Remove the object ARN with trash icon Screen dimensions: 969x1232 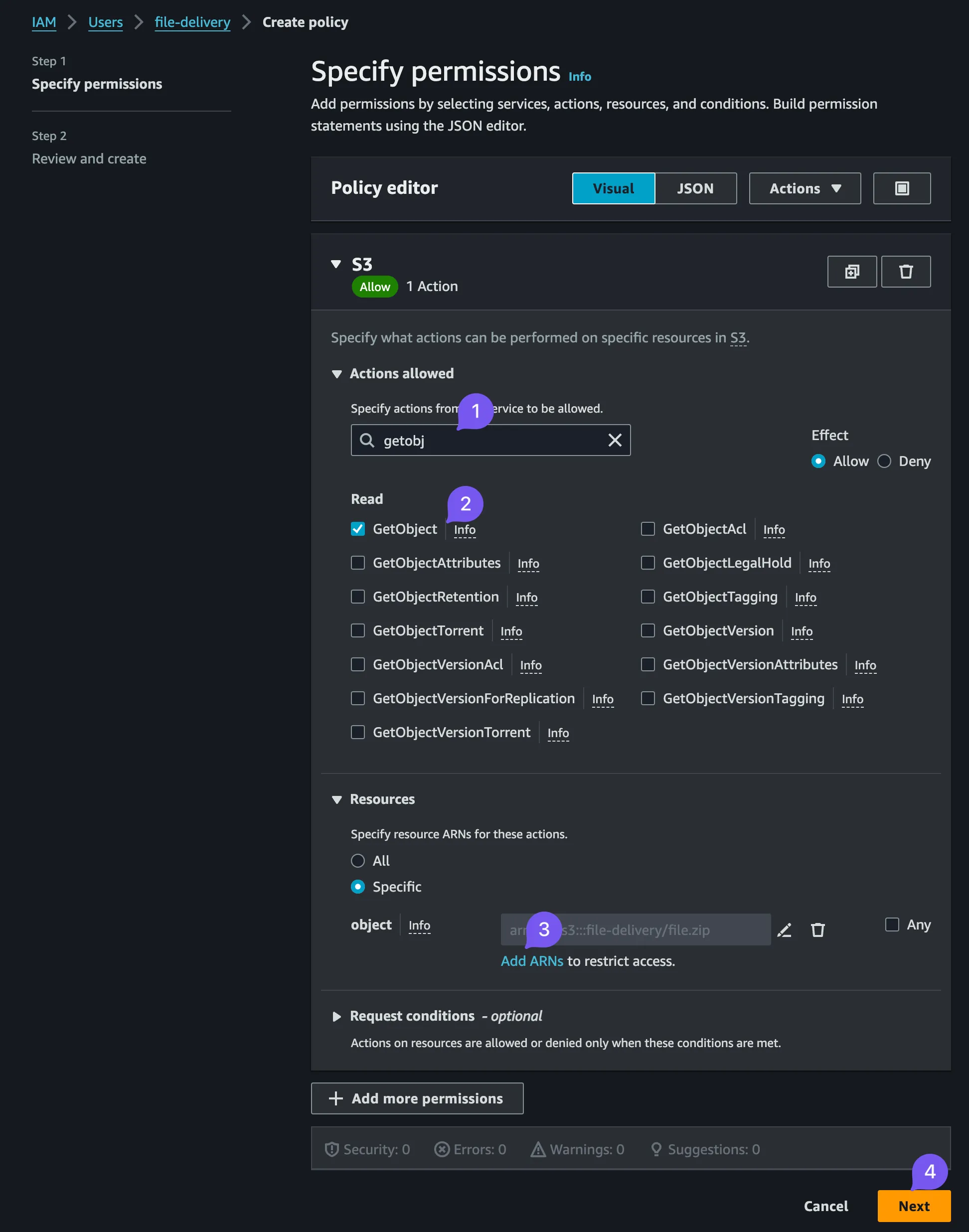pos(817,930)
